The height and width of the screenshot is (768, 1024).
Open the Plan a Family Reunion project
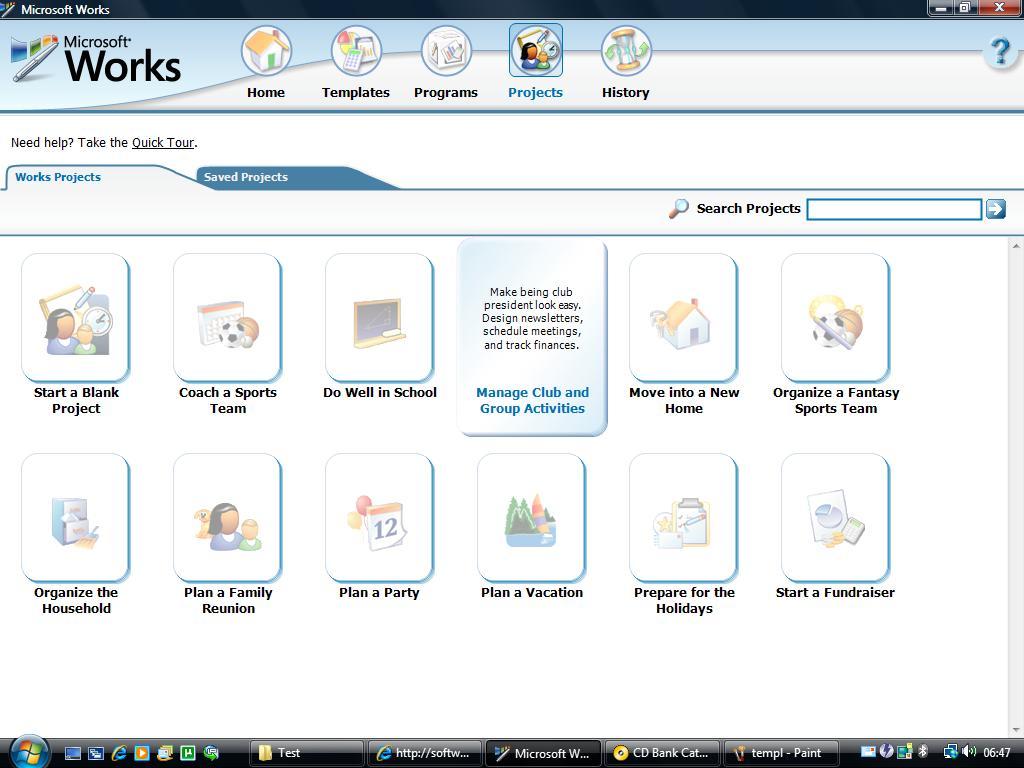(x=228, y=518)
